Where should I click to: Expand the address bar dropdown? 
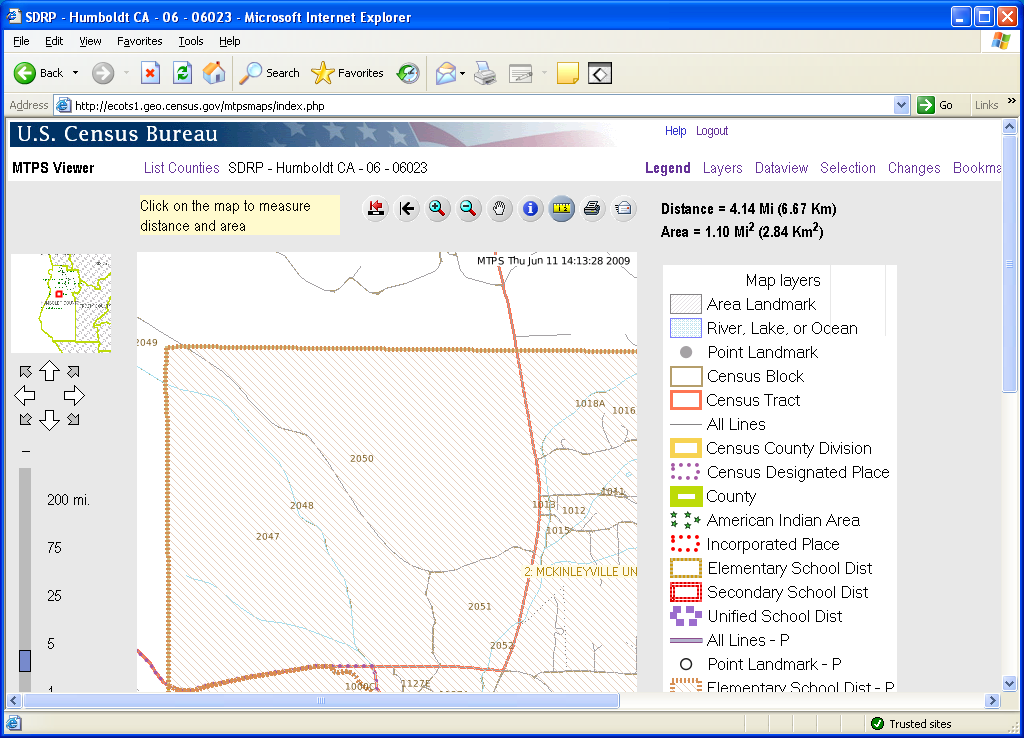pos(901,105)
